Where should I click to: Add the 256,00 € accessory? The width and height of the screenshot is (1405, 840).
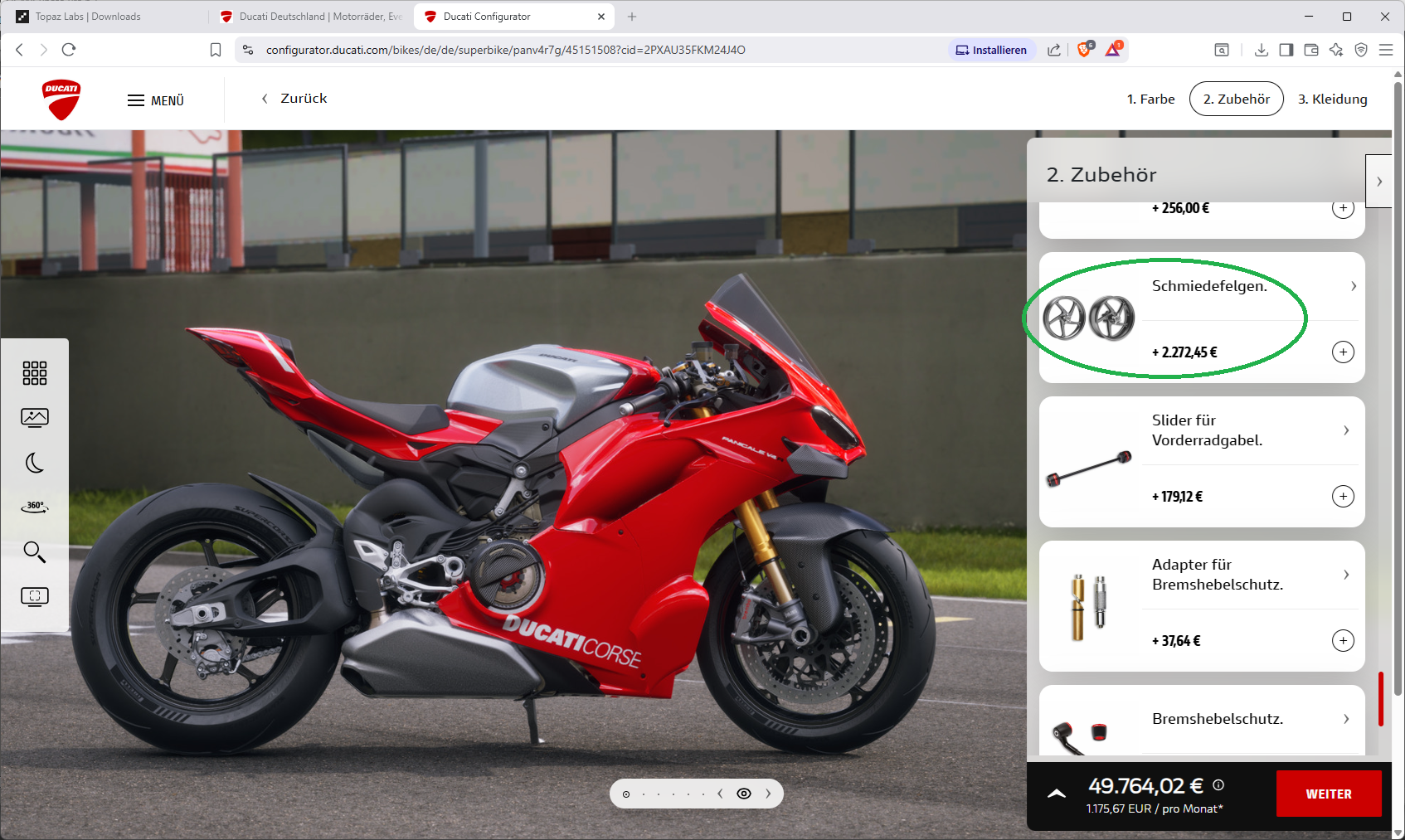click(x=1343, y=208)
